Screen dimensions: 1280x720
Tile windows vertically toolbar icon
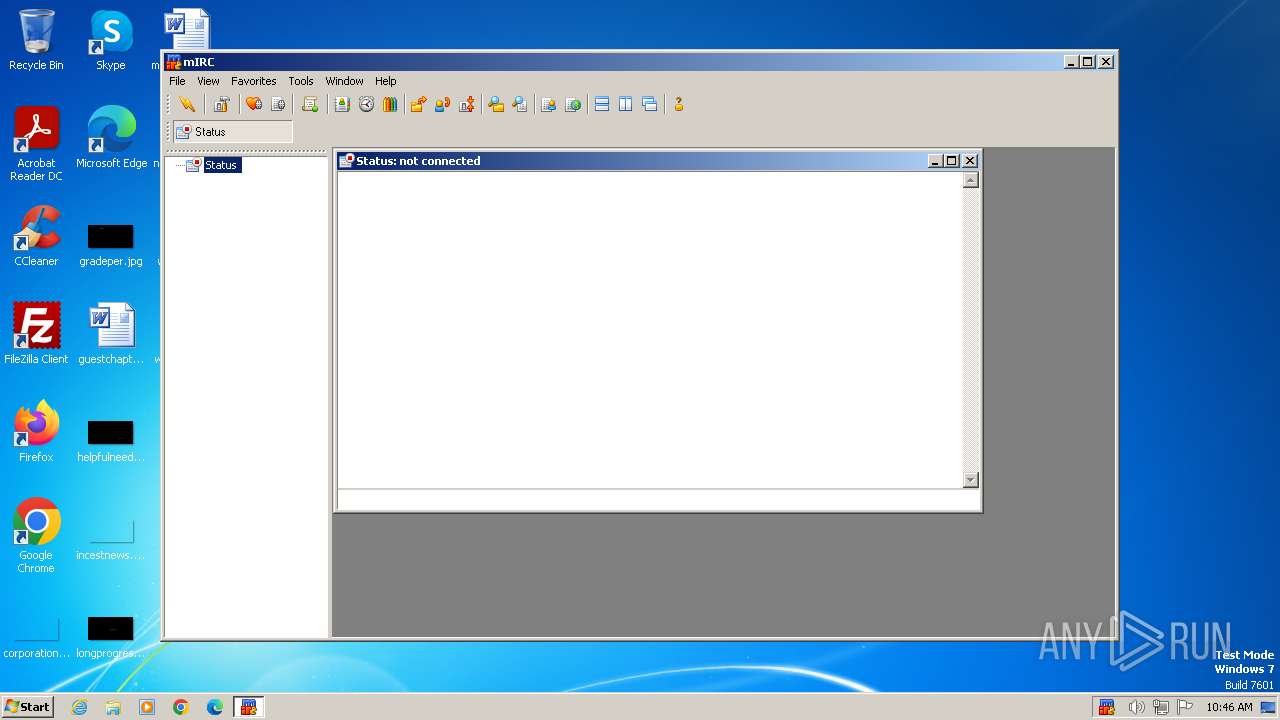(626, 104)
